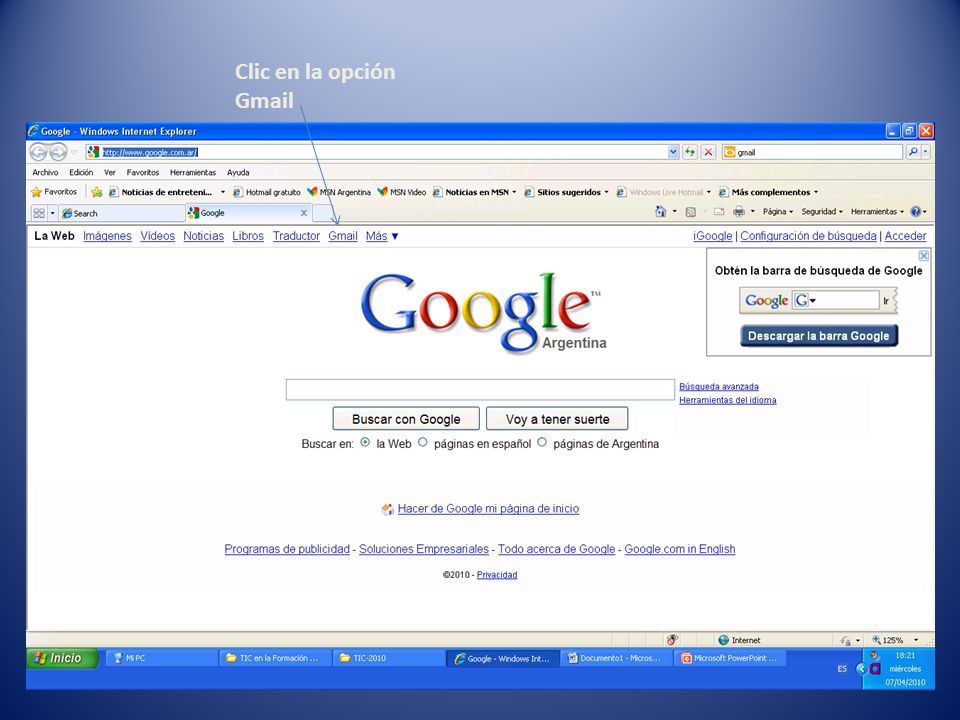Click the Traductor link
This screenshot has width=960, height=720.
pyautogui.click(x=296, y=236)
